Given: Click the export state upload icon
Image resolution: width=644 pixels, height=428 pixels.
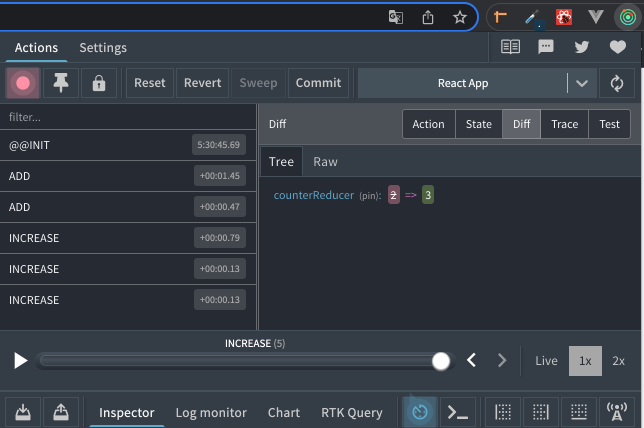Looking at the screenshot, I should (61, 412).
